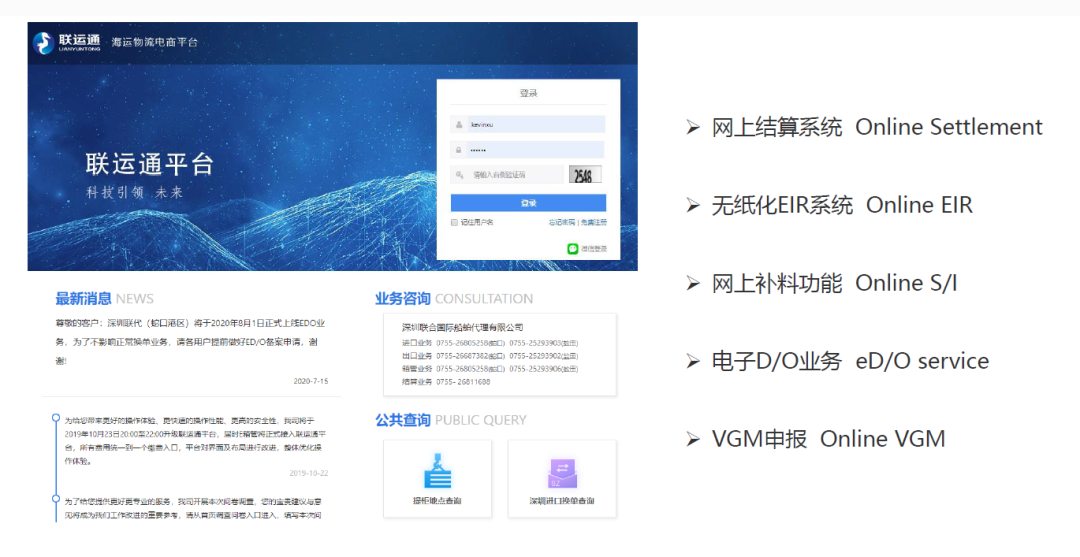Image resolution: width=1080 pixels, height=557 pixels.
Task: Click the username field containing kevinxu
Action: (528, 125)
